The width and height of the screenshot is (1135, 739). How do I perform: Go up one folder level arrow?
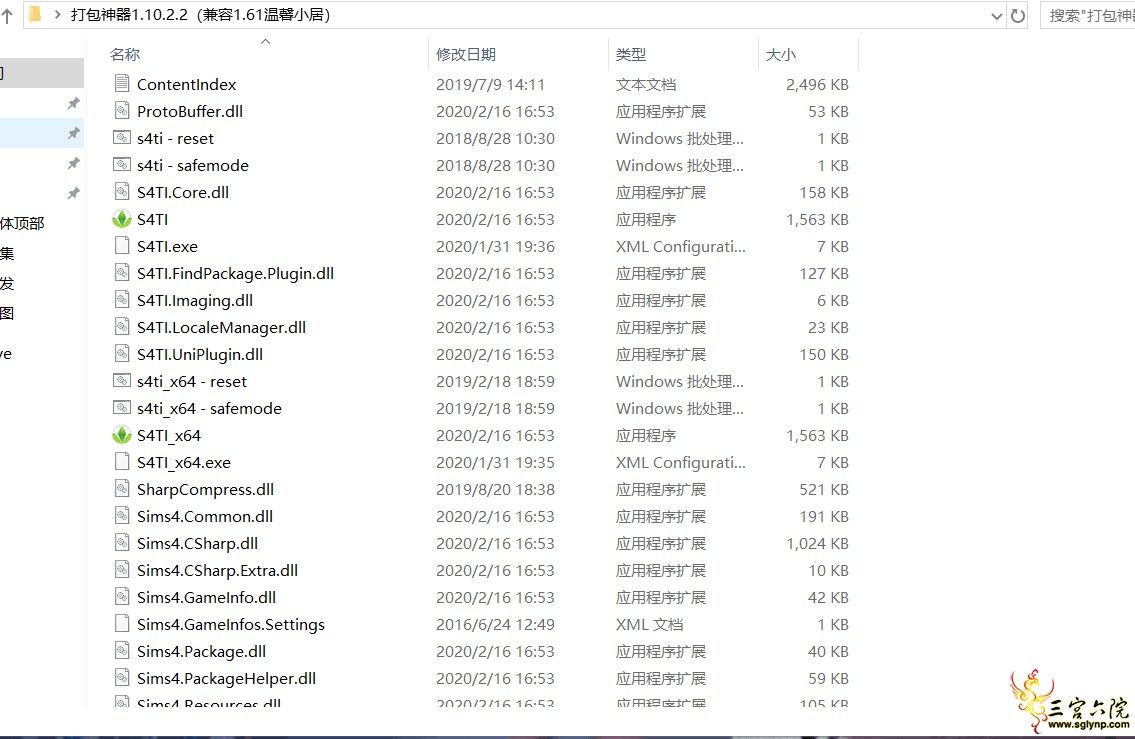coord(7,15)
